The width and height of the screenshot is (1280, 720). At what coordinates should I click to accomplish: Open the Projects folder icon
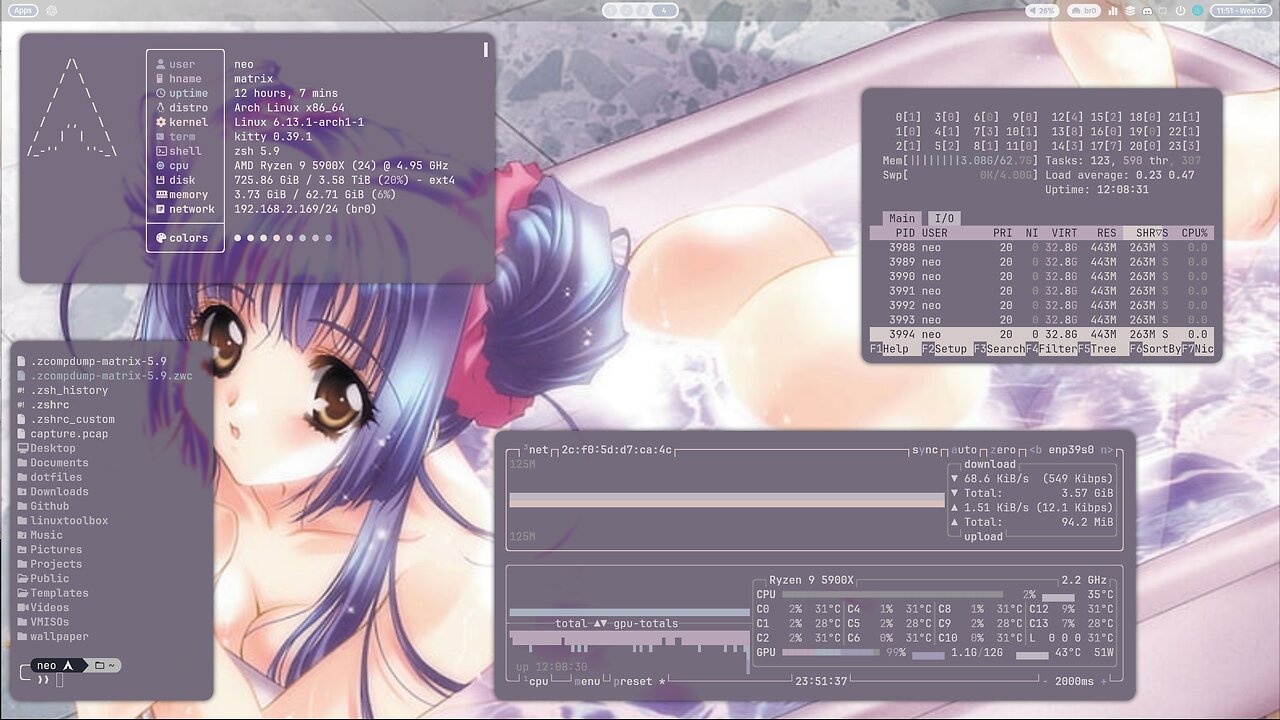coord(22,564)
